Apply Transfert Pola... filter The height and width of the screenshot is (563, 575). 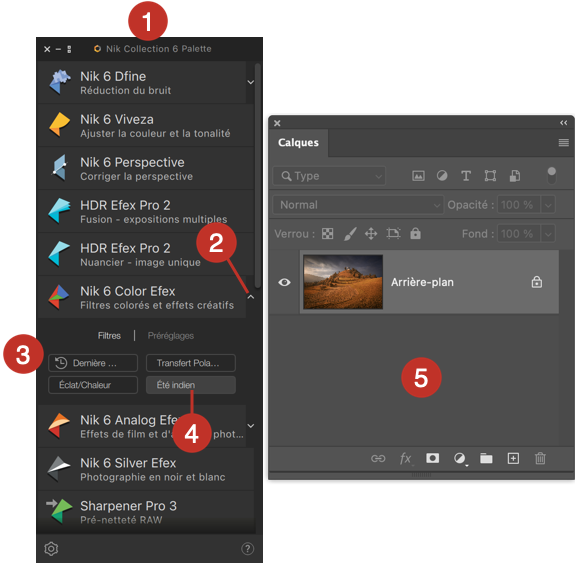[x=191, y=363]
